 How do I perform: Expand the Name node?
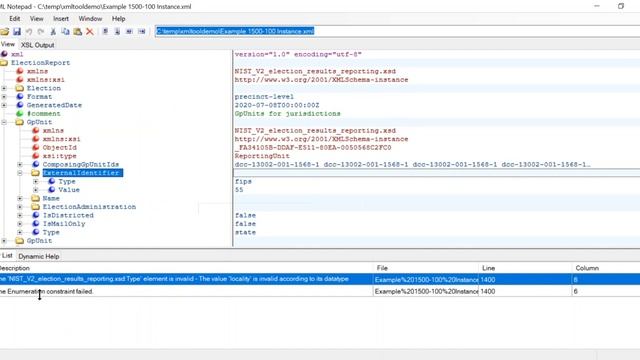coord(20,198)
